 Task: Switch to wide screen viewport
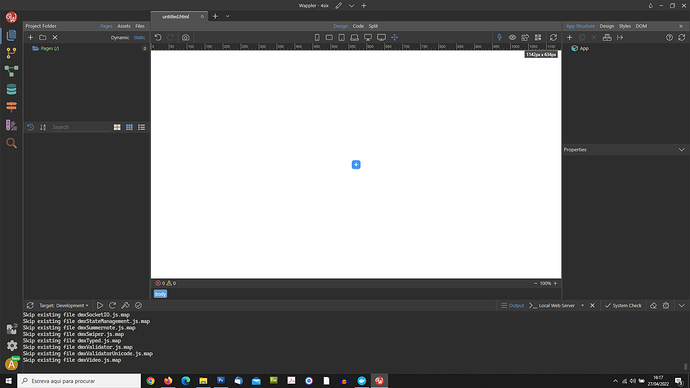coord(382,37)
